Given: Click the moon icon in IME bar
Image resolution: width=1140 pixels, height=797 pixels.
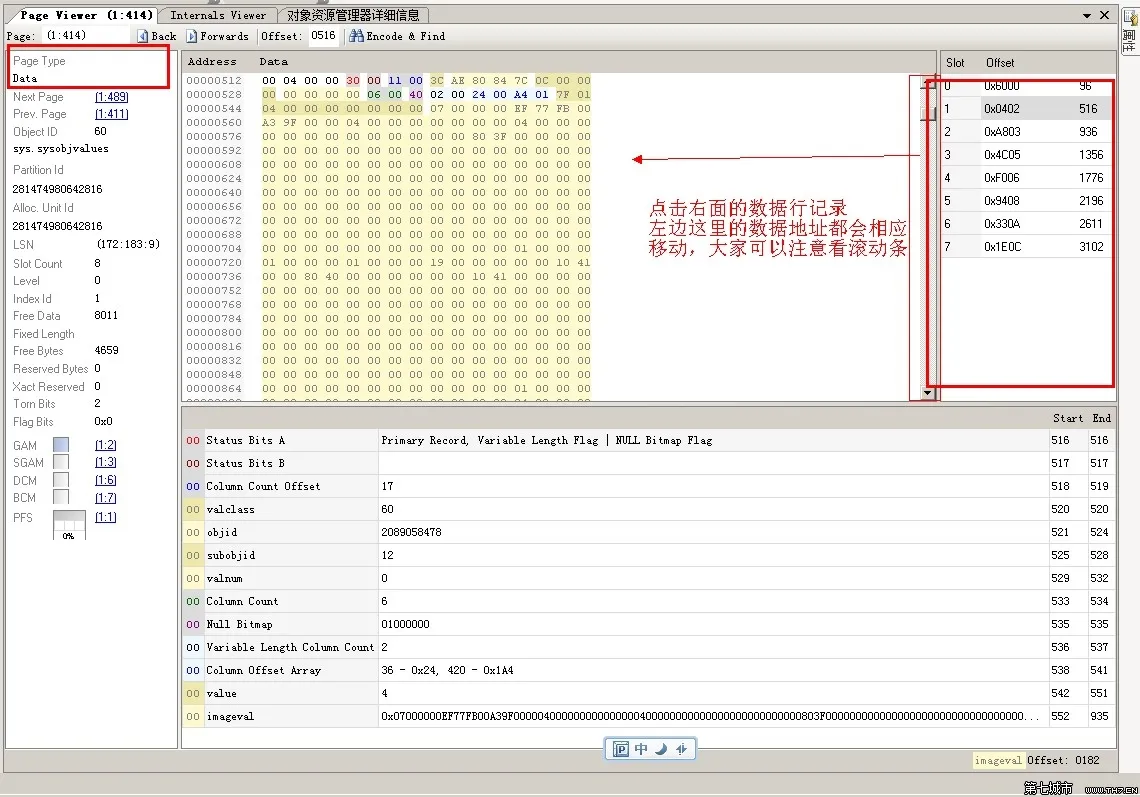Looking at the screenshot, I should click(661, 749).
